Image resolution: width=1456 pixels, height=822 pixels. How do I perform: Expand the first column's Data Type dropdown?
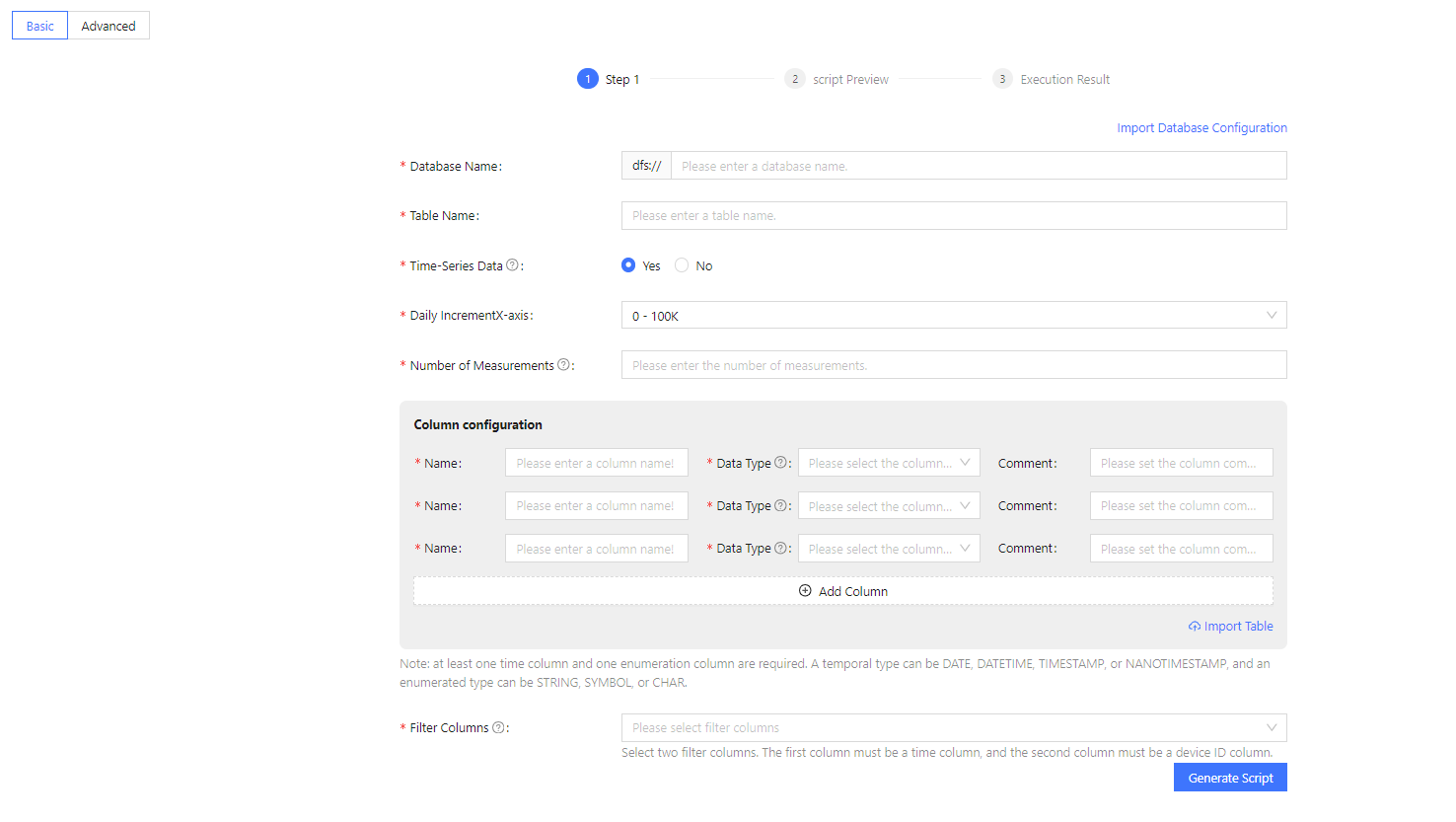888,463
